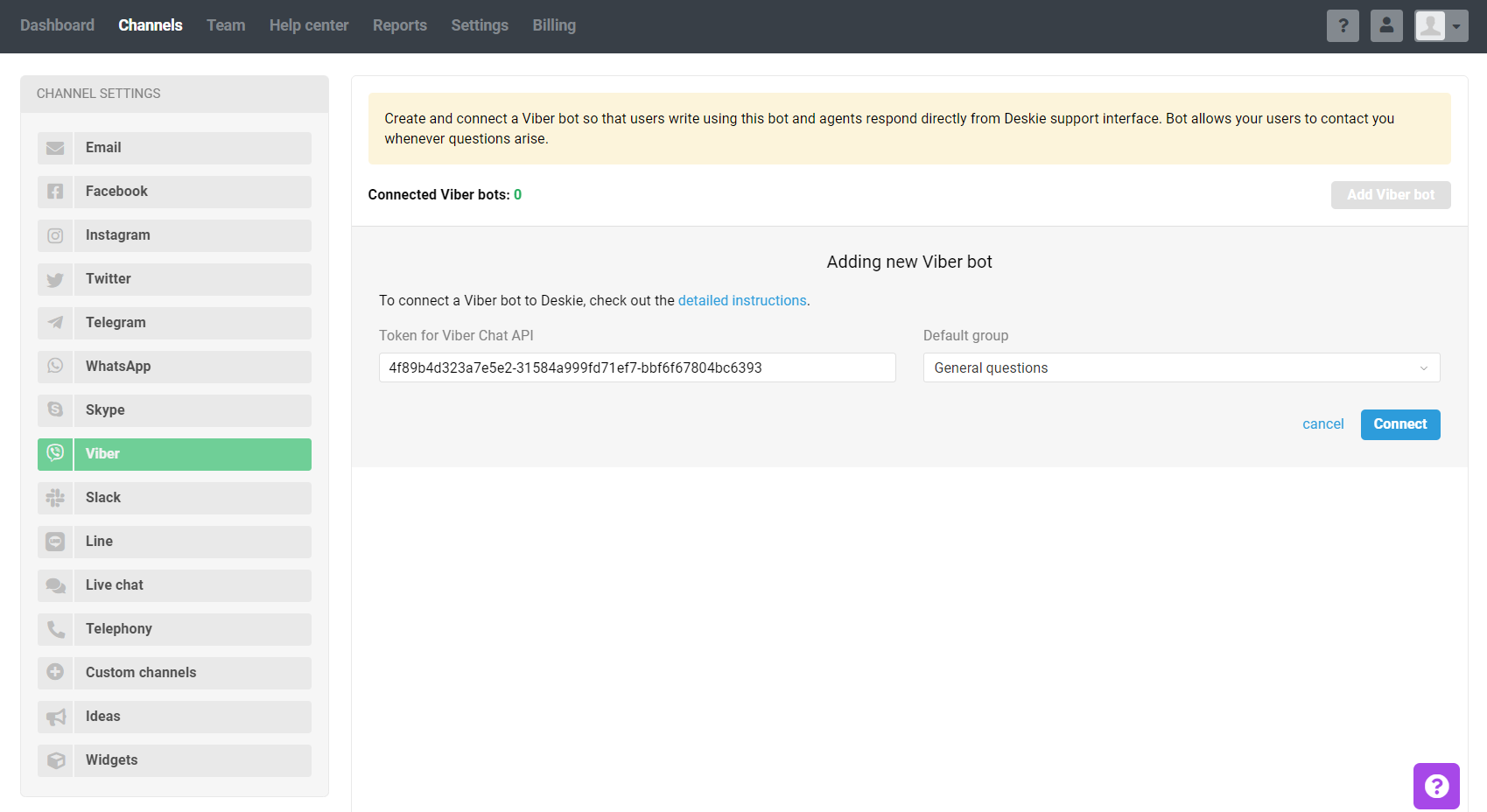Screen dimensions: 1487x812
Task: Click the WhatsApp icon in sidebar
Action: click(55, 367)
